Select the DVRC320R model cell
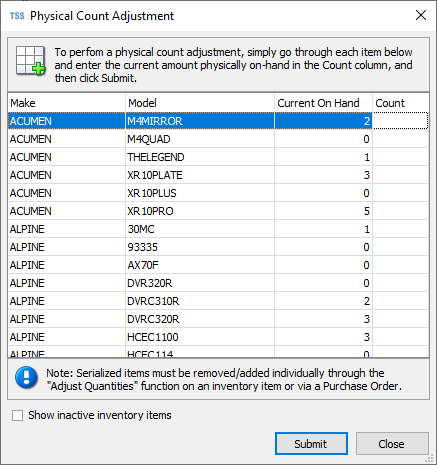 coord(200,319)
